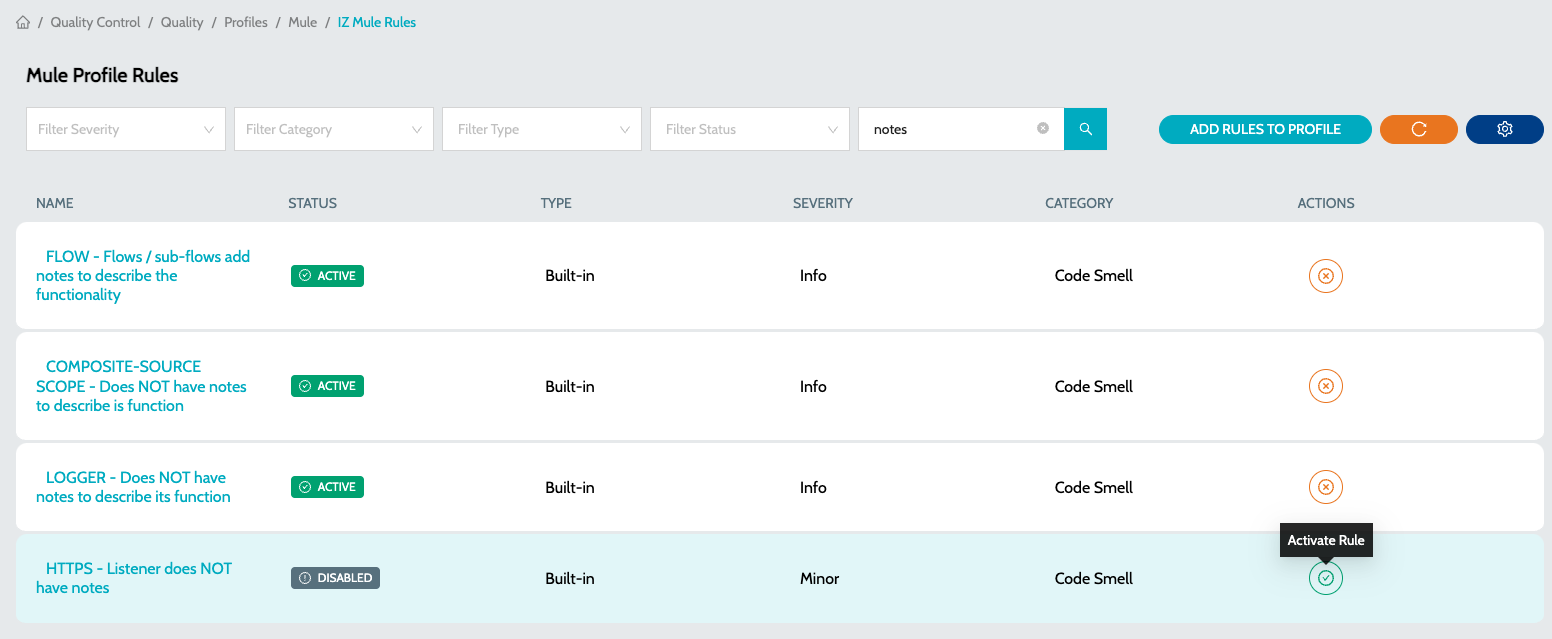Open the Filter Category dropdown
Viewport: 1552px width, 639px height.
click(x=334, y=129)
